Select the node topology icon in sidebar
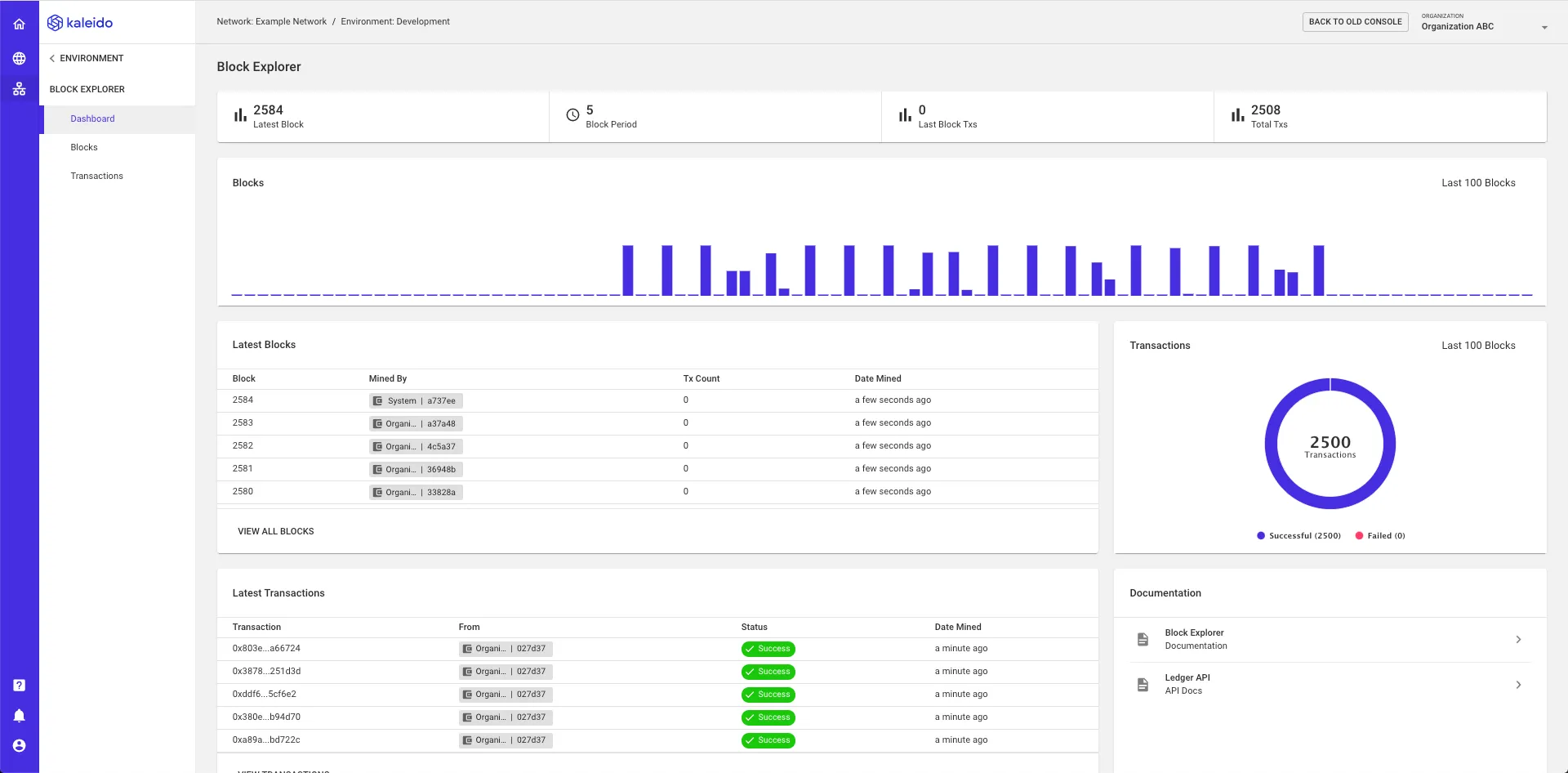This screenshot has width=1568, height=773. click(x=19, y=89)
